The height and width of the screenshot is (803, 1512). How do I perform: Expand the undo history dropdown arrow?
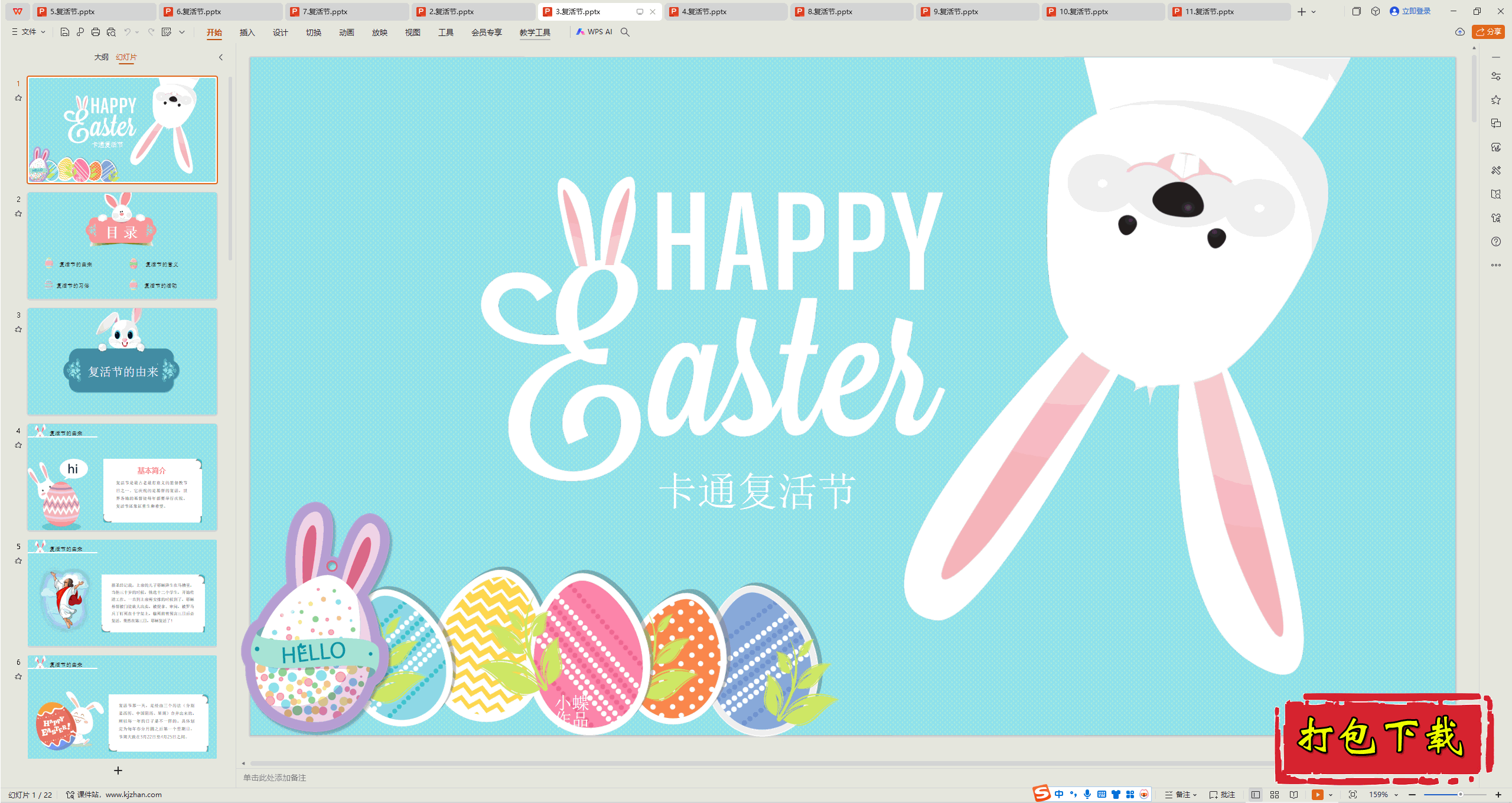pos(137,32)
